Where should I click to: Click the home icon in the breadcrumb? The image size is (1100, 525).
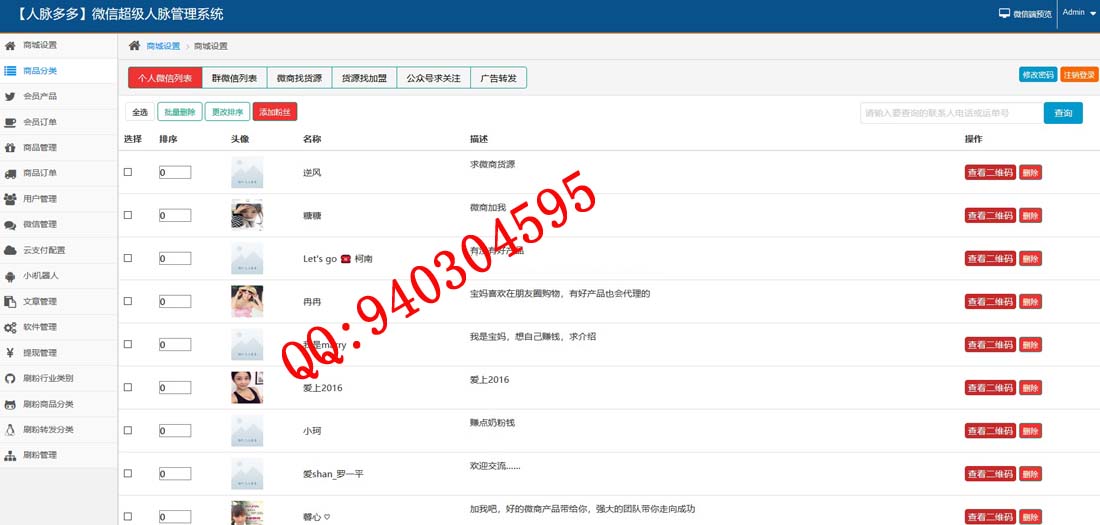[x=134, y=46]
